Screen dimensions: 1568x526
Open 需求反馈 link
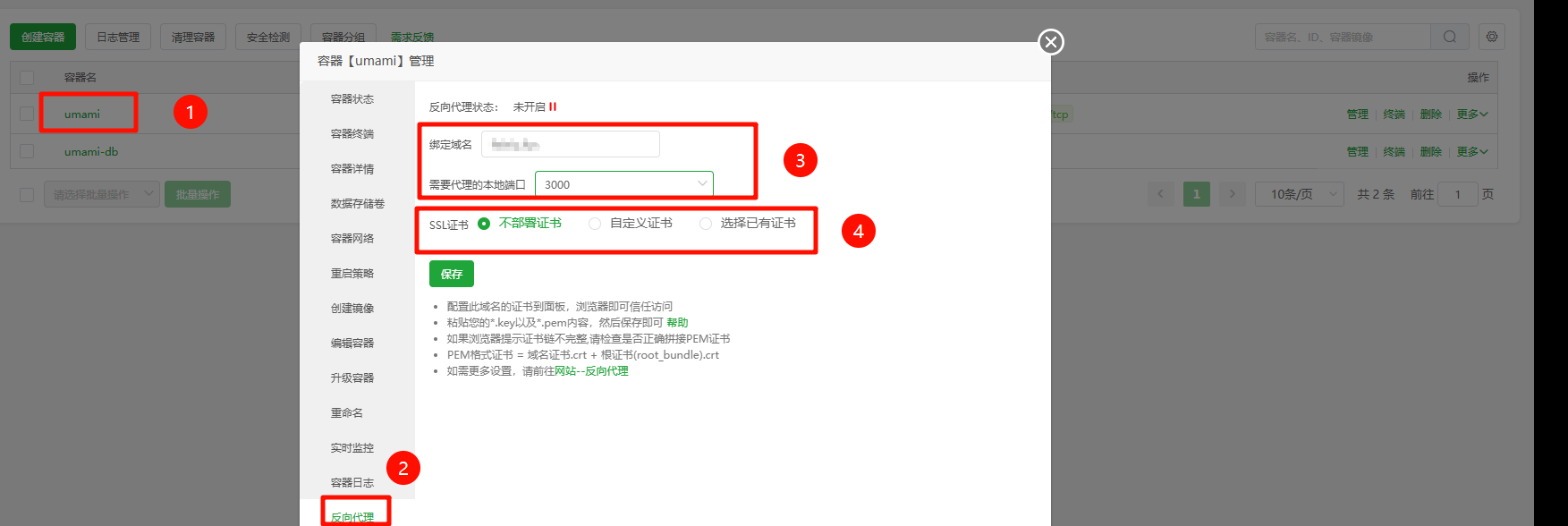point(412,37)
